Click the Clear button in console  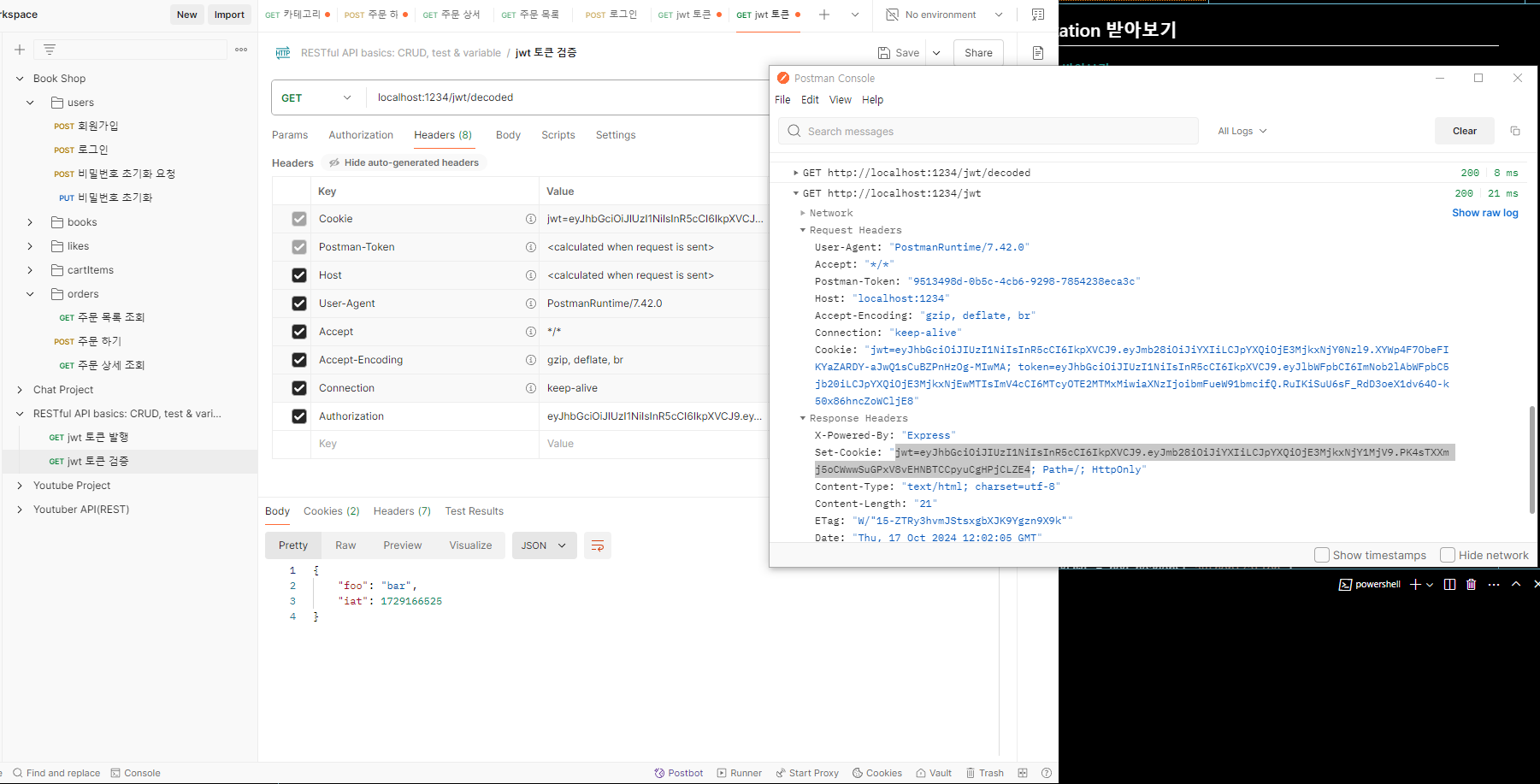click(x=1465, y=131)
